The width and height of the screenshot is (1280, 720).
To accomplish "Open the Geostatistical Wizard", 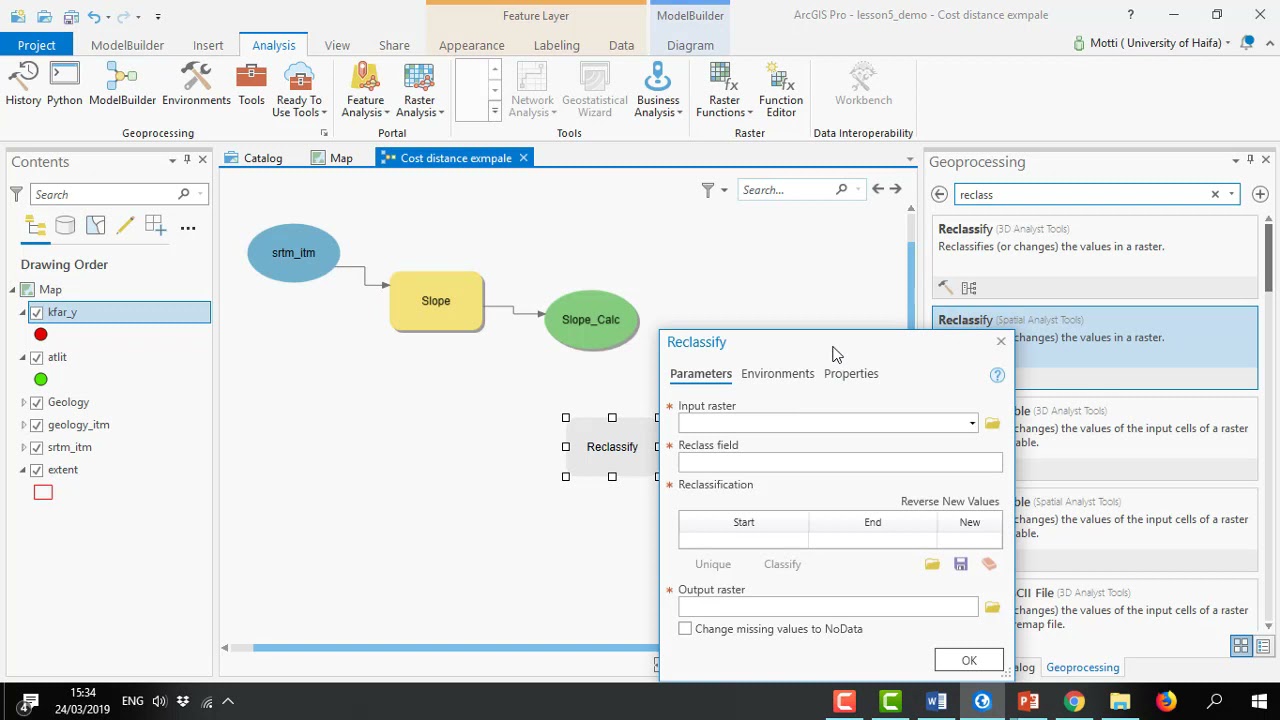I will click(594, 90).
